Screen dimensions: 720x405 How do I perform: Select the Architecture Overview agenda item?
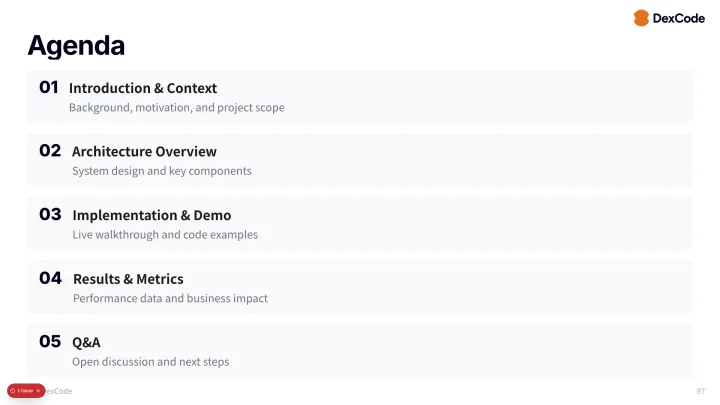point(144,152)
